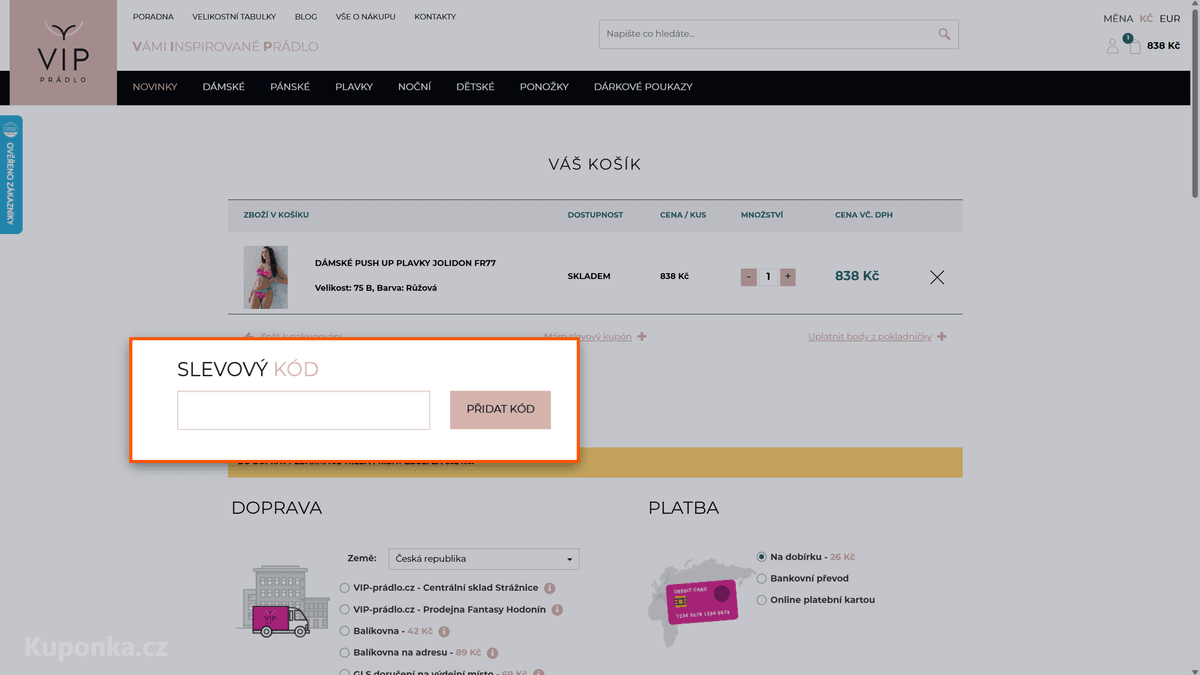Go to PORADNA link
The width and height of the screenshot is (1200, 675).
pos(153,17)
